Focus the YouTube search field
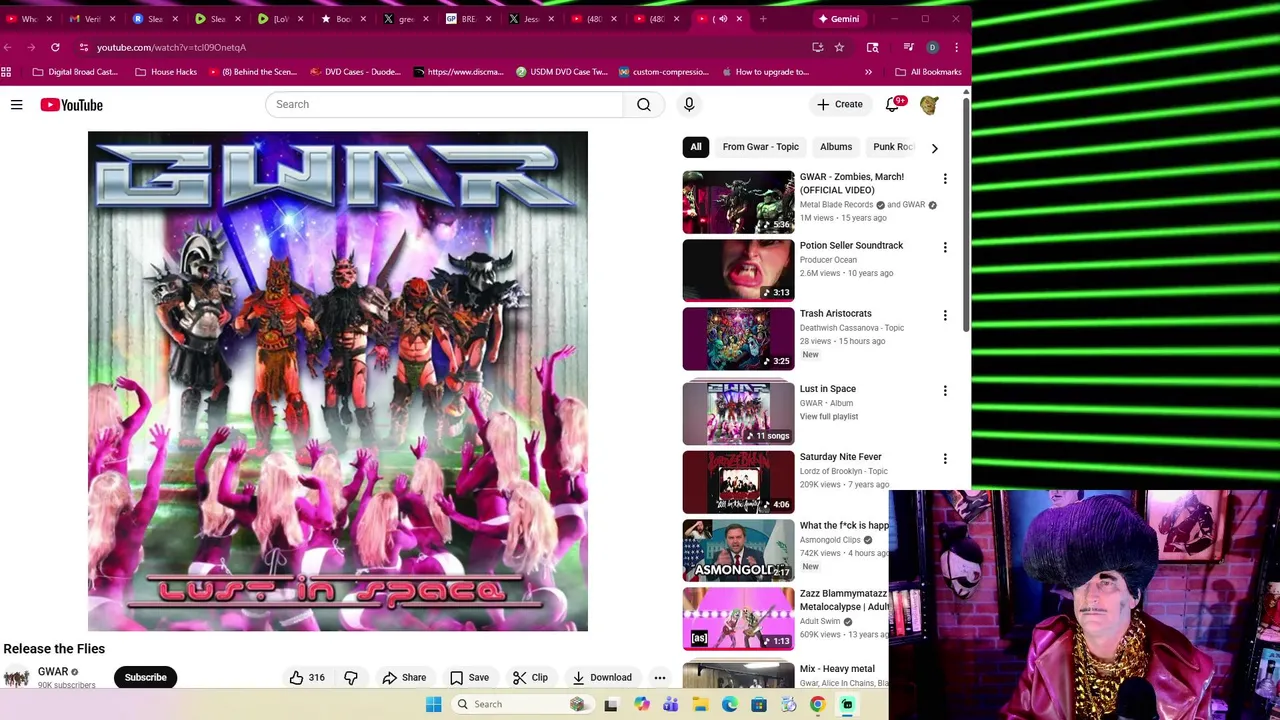Viewport: 1280px width, 720px height. (x=443, y=104)
